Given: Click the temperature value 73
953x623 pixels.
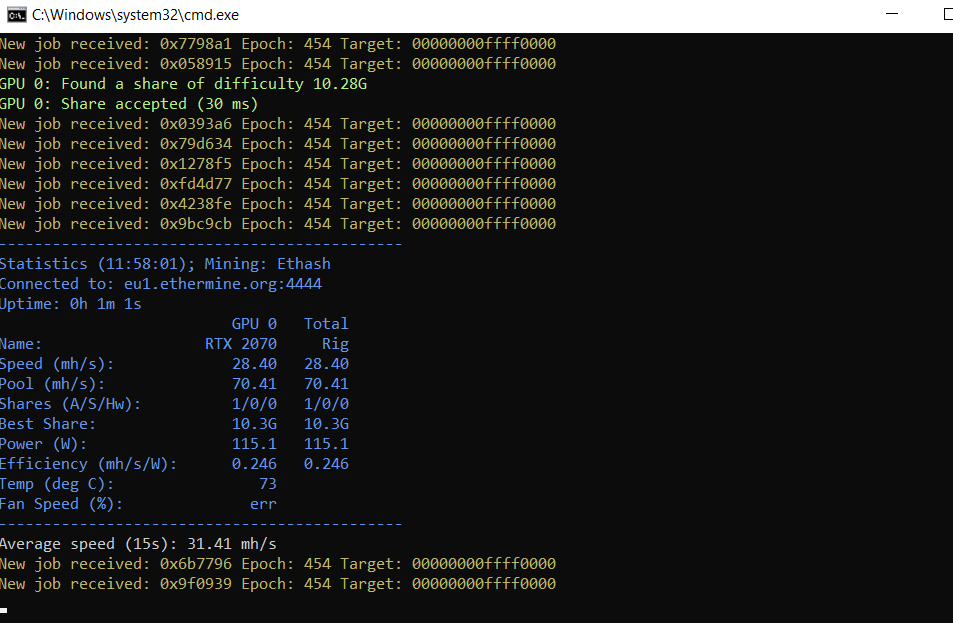Looking at the screenshot, I should tap(268, 484).
